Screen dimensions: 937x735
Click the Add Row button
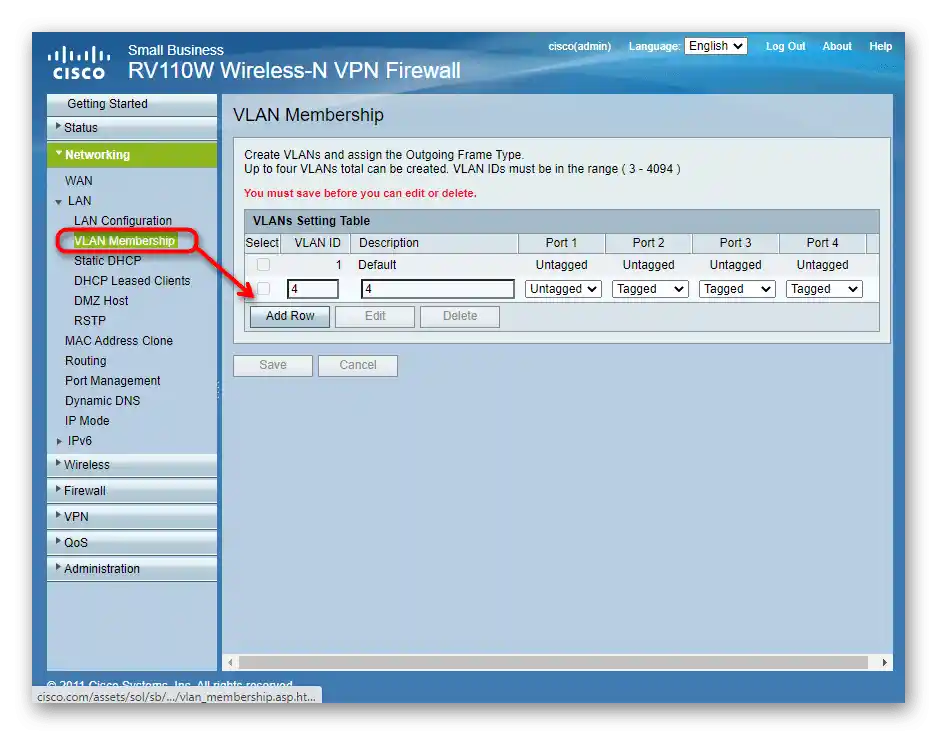click(290, 316)
